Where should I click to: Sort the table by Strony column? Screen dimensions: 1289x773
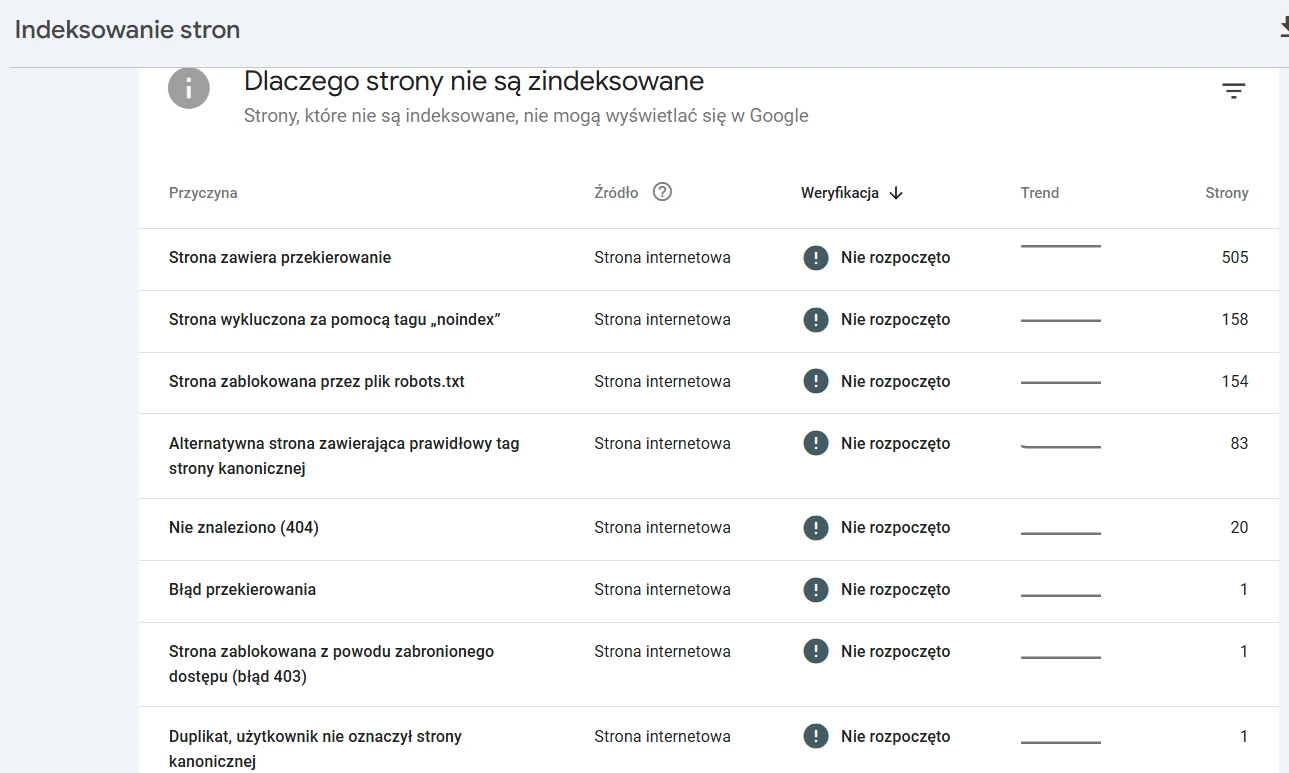1227,192
